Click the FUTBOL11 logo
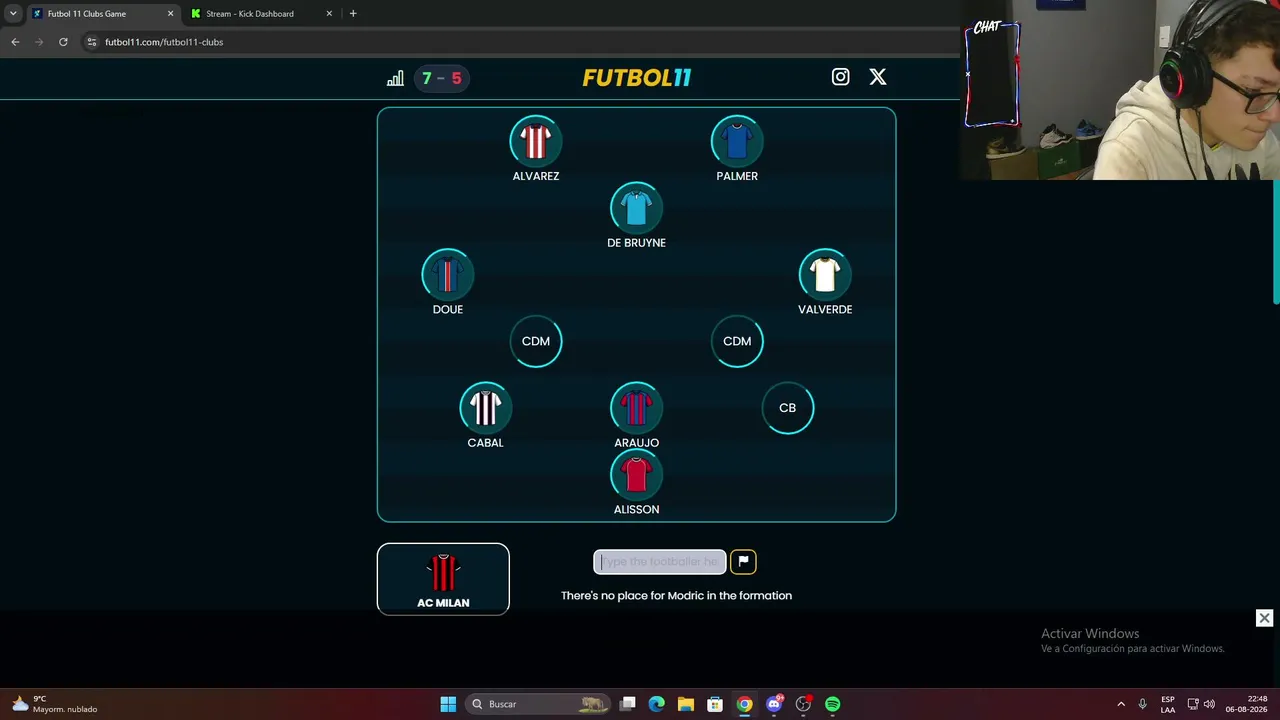This screenshot has width=1280, height=720. tap(637, 78)
